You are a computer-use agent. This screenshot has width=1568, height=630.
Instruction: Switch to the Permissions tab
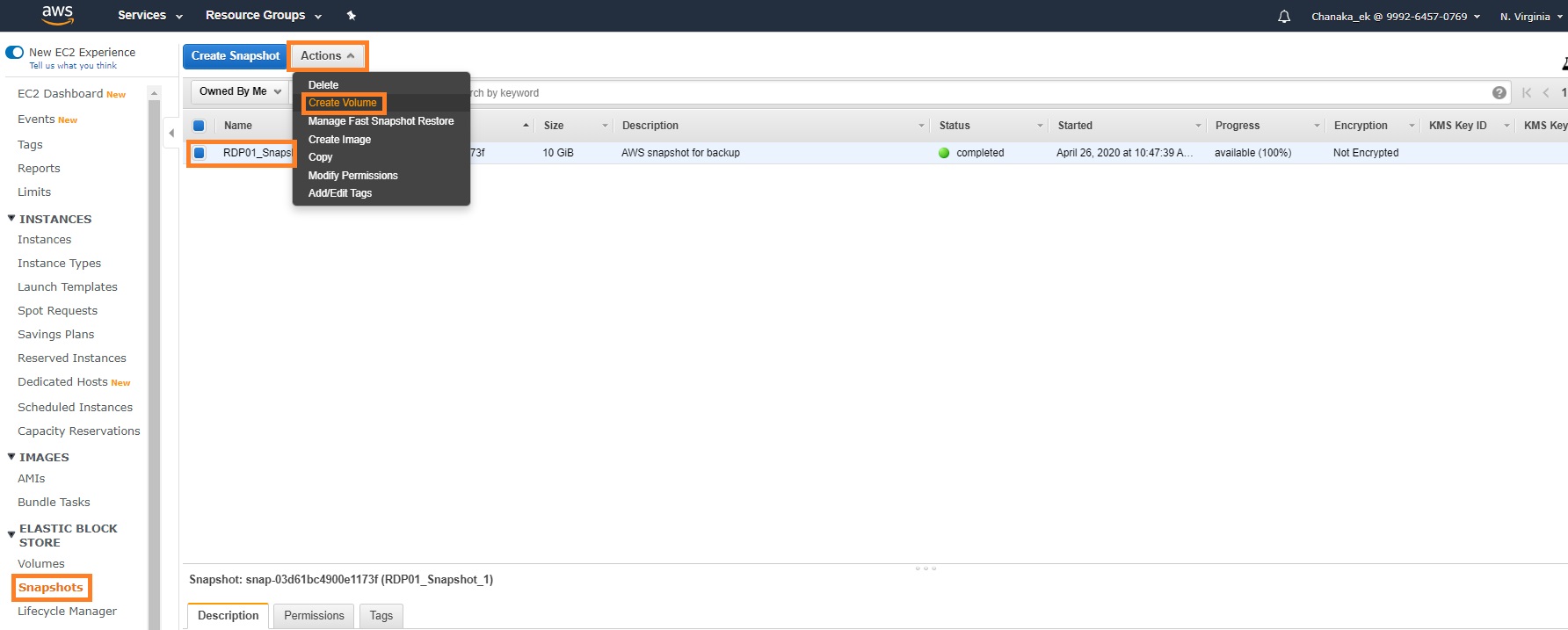pos(314,615)
